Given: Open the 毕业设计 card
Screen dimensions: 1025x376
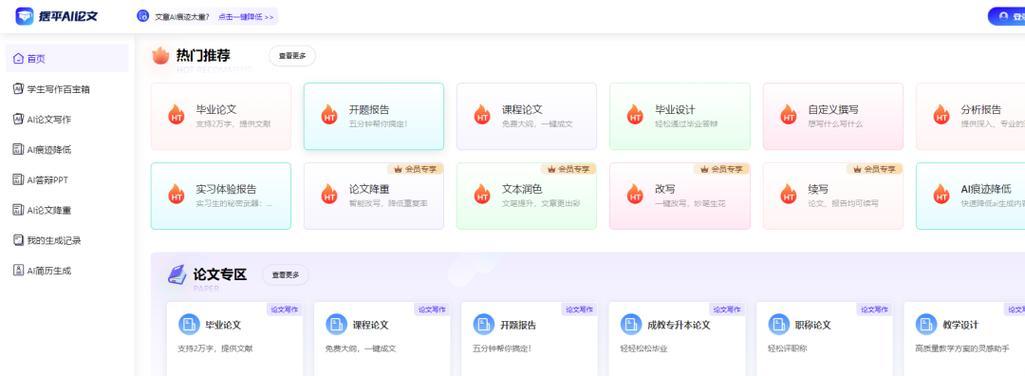Looking at the screenshot, I should [x=680, y=116].
